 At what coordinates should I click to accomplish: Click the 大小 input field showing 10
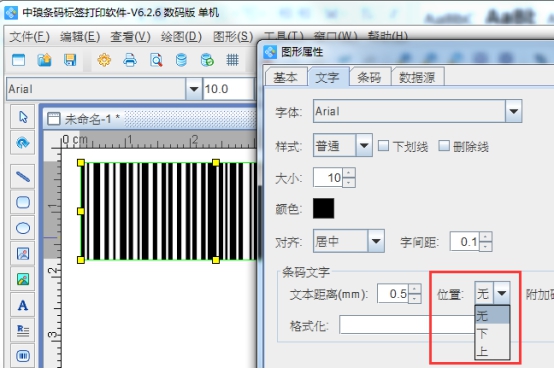tap(328, 177)
